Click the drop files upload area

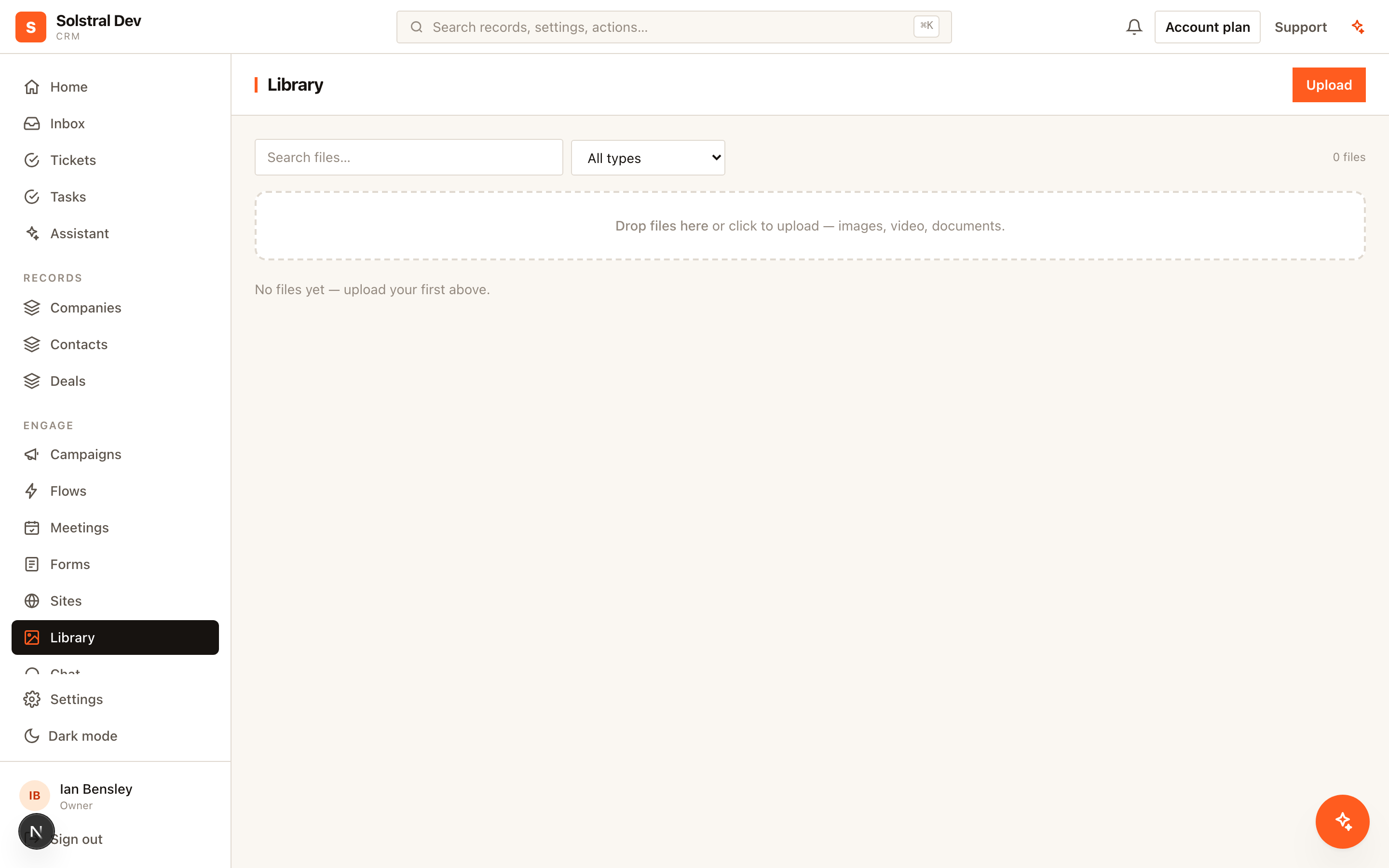pos(810,226)
